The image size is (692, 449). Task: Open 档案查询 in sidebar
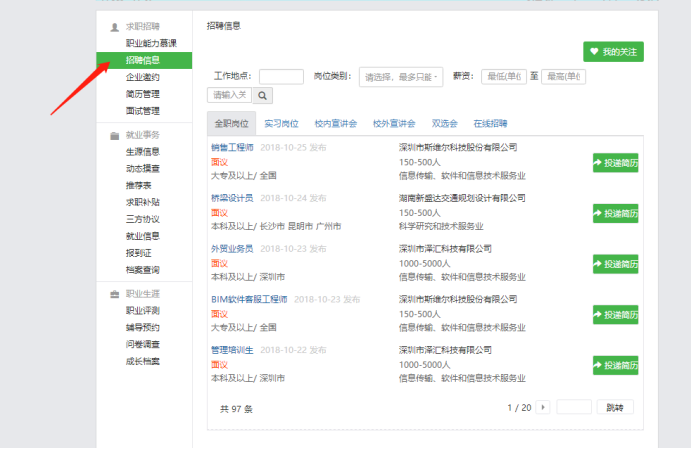pos(143,270)
